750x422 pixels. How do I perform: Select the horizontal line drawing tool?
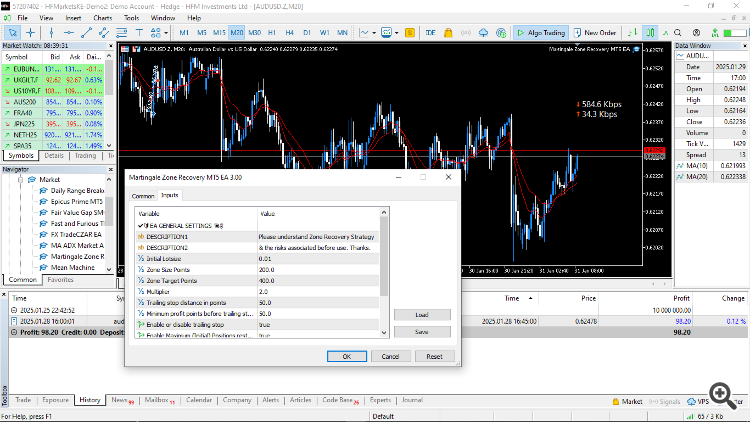click(69, 33)
